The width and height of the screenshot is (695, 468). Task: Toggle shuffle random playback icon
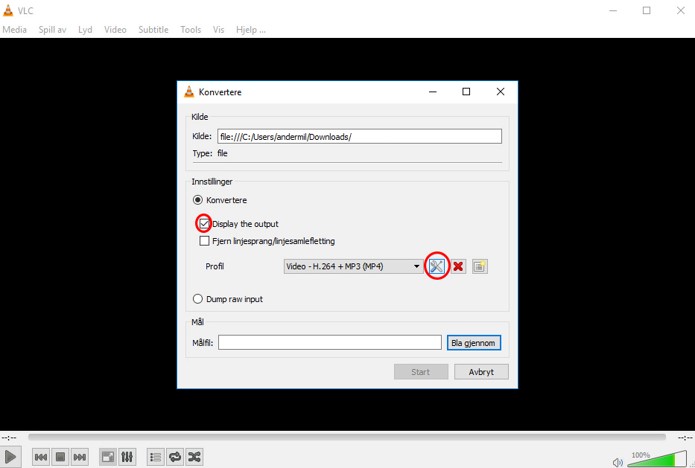[194, 456]
